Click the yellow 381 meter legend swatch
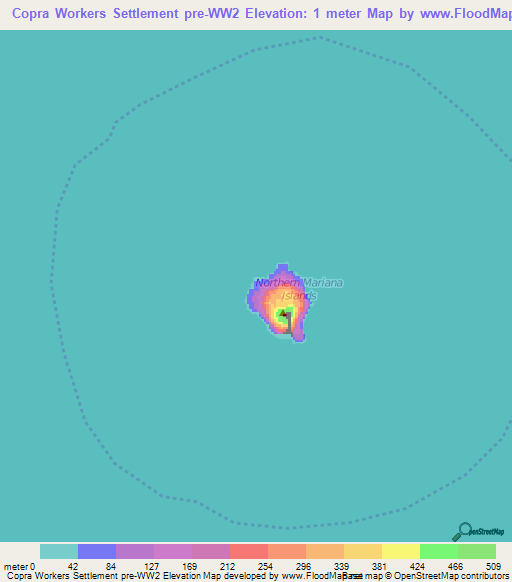 click(x=401, y=551)
